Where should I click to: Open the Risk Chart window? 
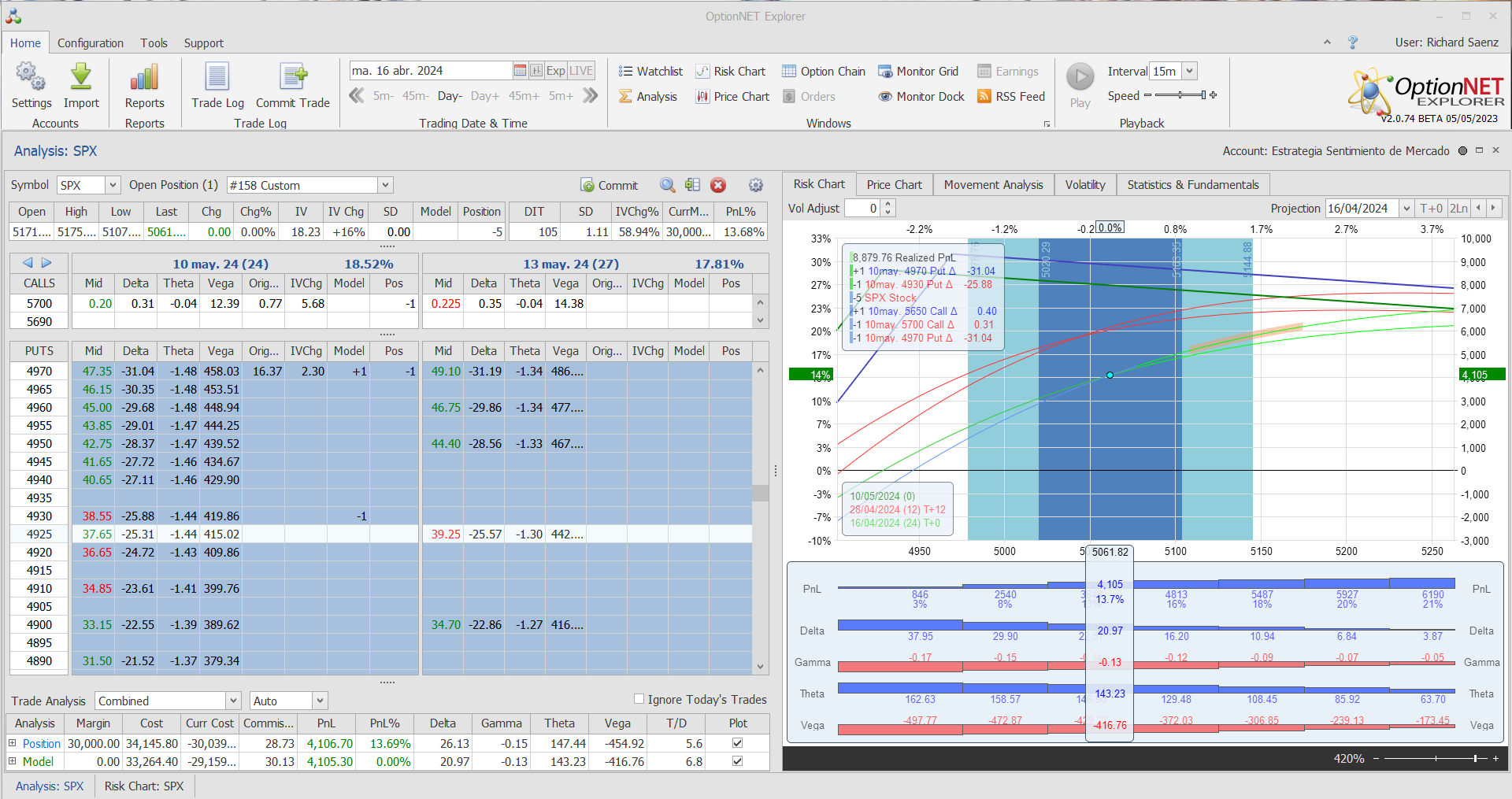click(731, 72)
